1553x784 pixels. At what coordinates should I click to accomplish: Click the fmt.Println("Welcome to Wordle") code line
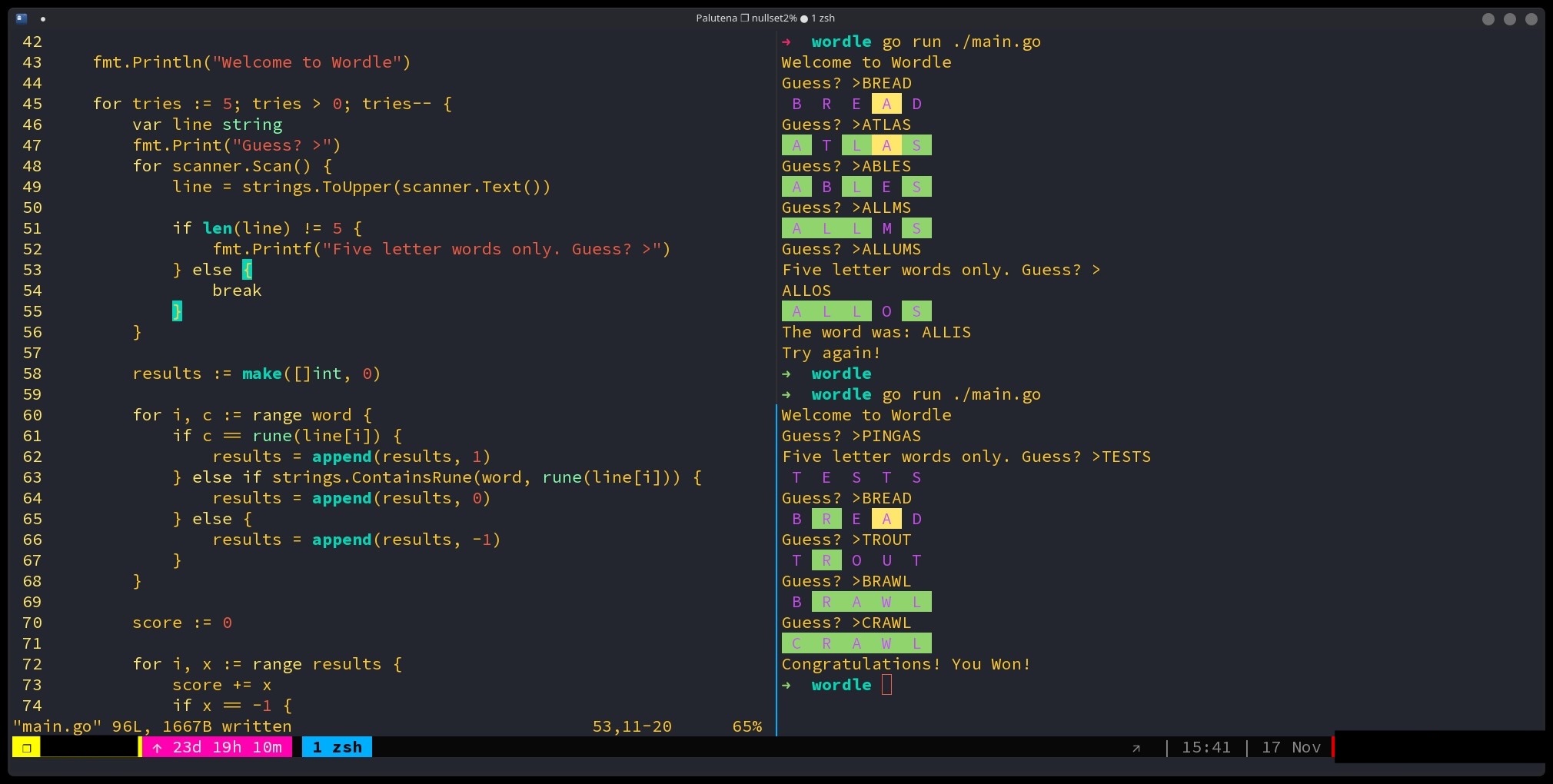251,62
